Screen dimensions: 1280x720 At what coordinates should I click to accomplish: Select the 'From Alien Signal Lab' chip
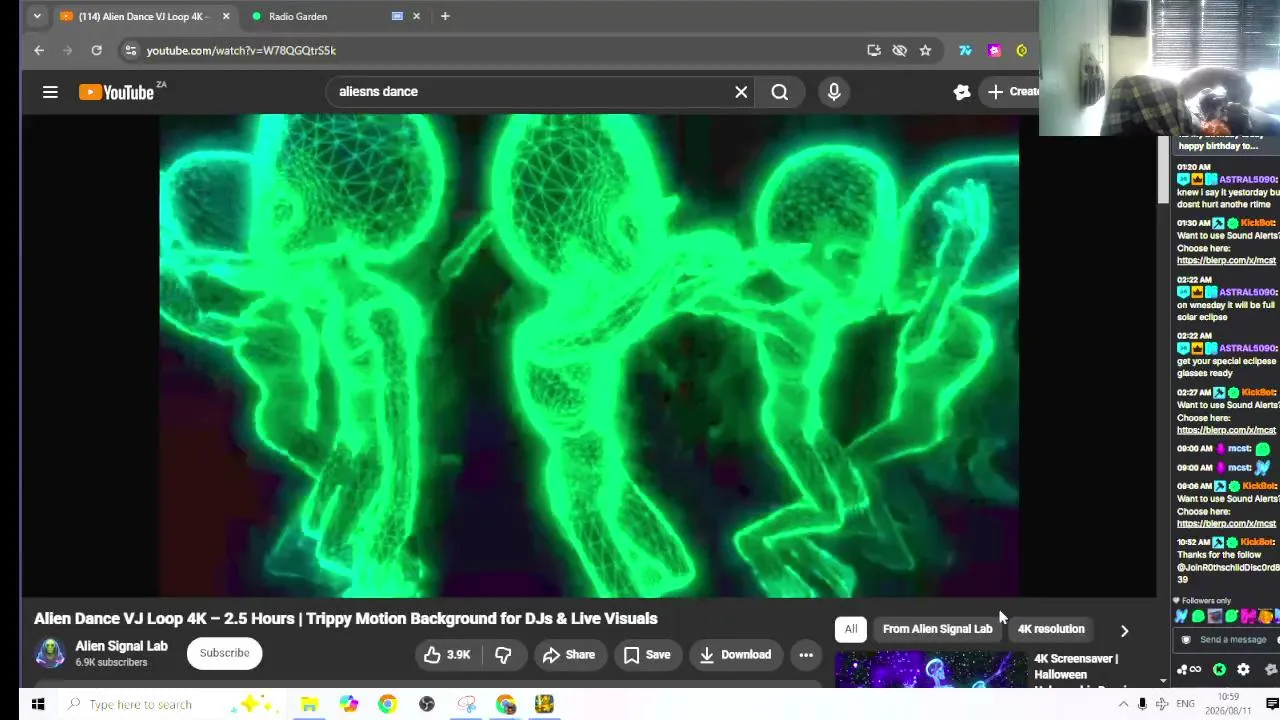938,629
